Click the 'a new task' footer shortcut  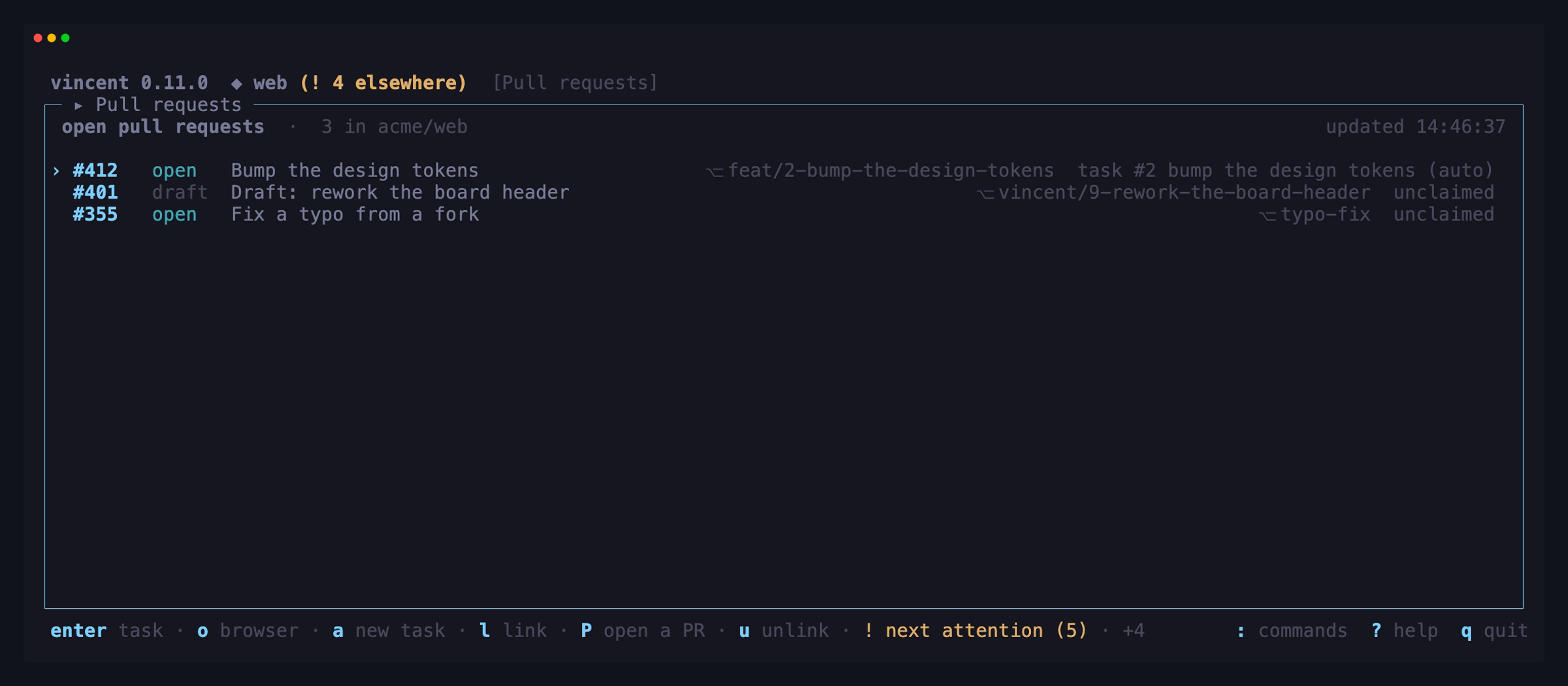coord(389,631)
